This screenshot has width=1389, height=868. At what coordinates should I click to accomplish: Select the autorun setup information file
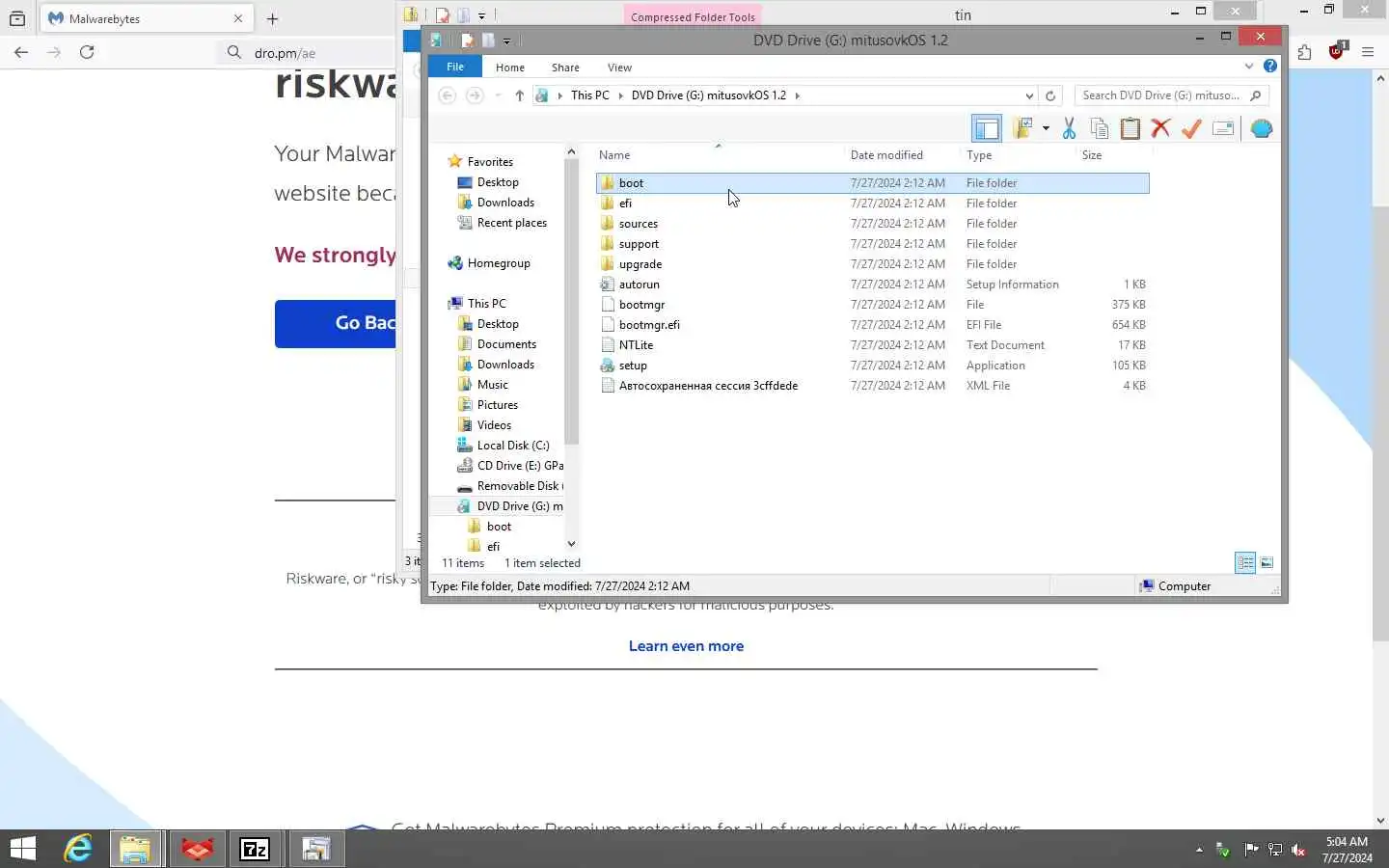(x=873, y=284)
